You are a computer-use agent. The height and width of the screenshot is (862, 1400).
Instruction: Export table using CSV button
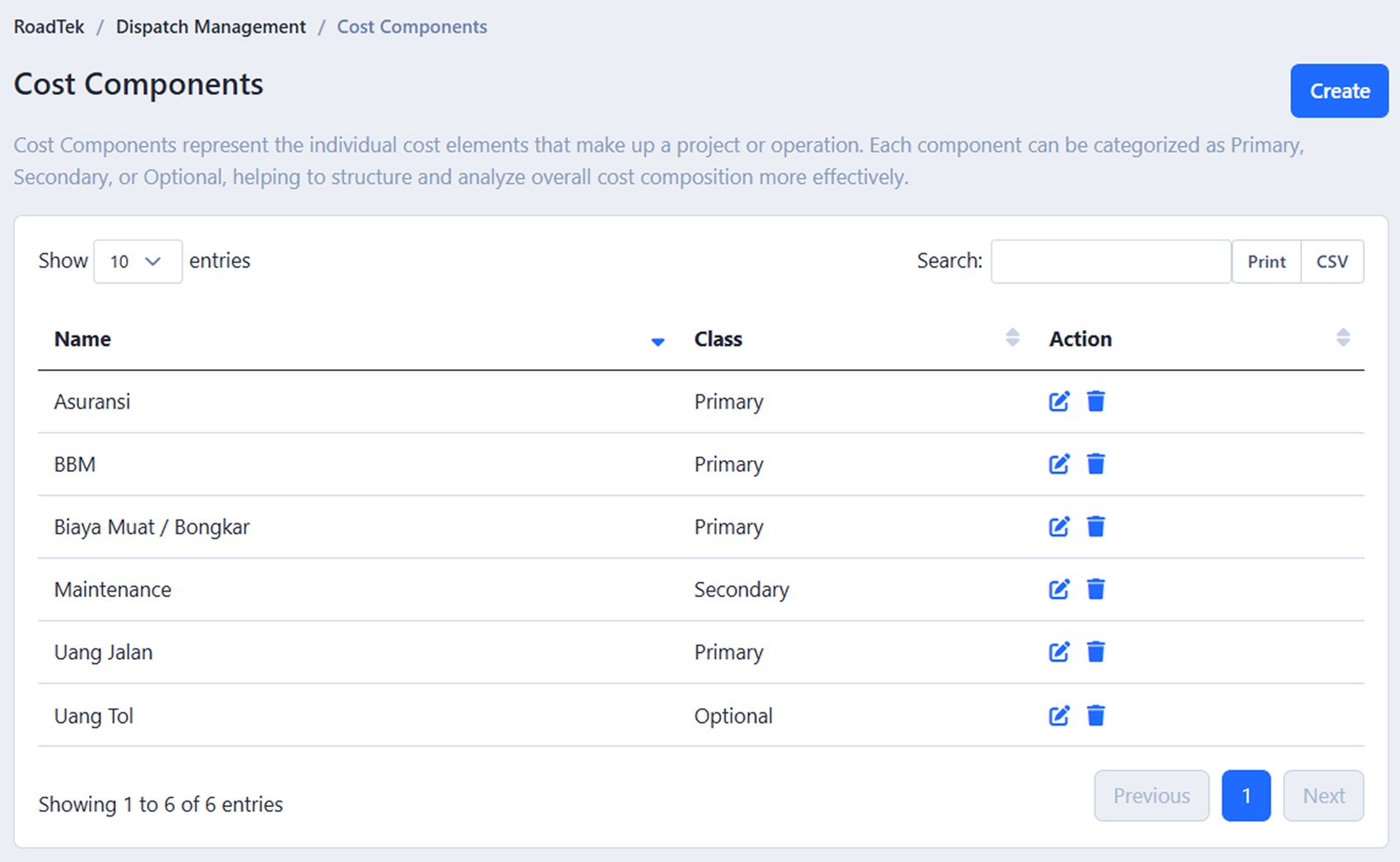(x=1332, y=262)
